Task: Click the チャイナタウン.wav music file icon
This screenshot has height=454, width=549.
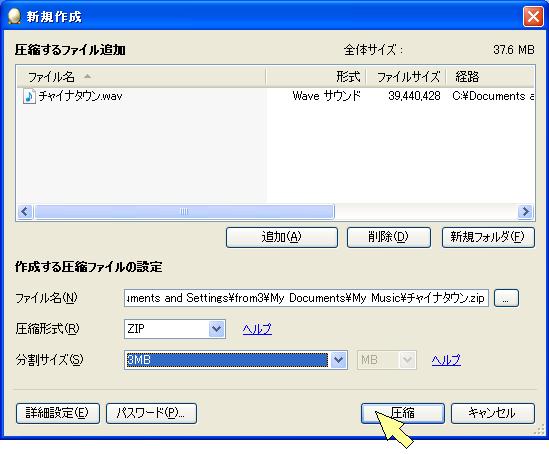Action: [29, 96]
